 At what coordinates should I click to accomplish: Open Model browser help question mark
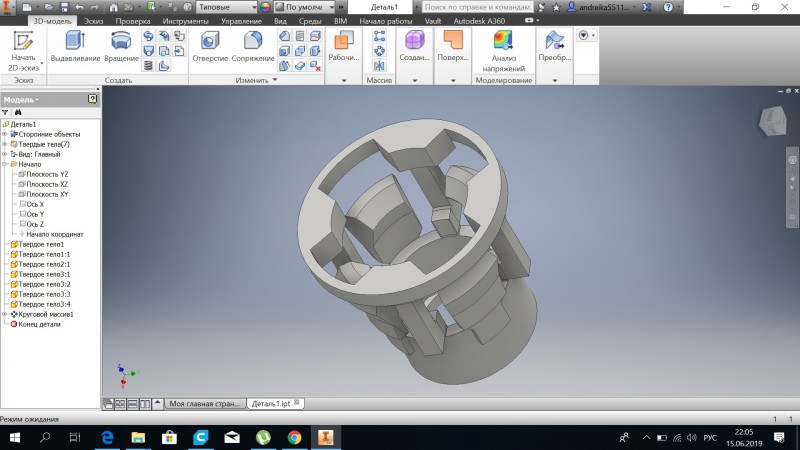[92, 99]
